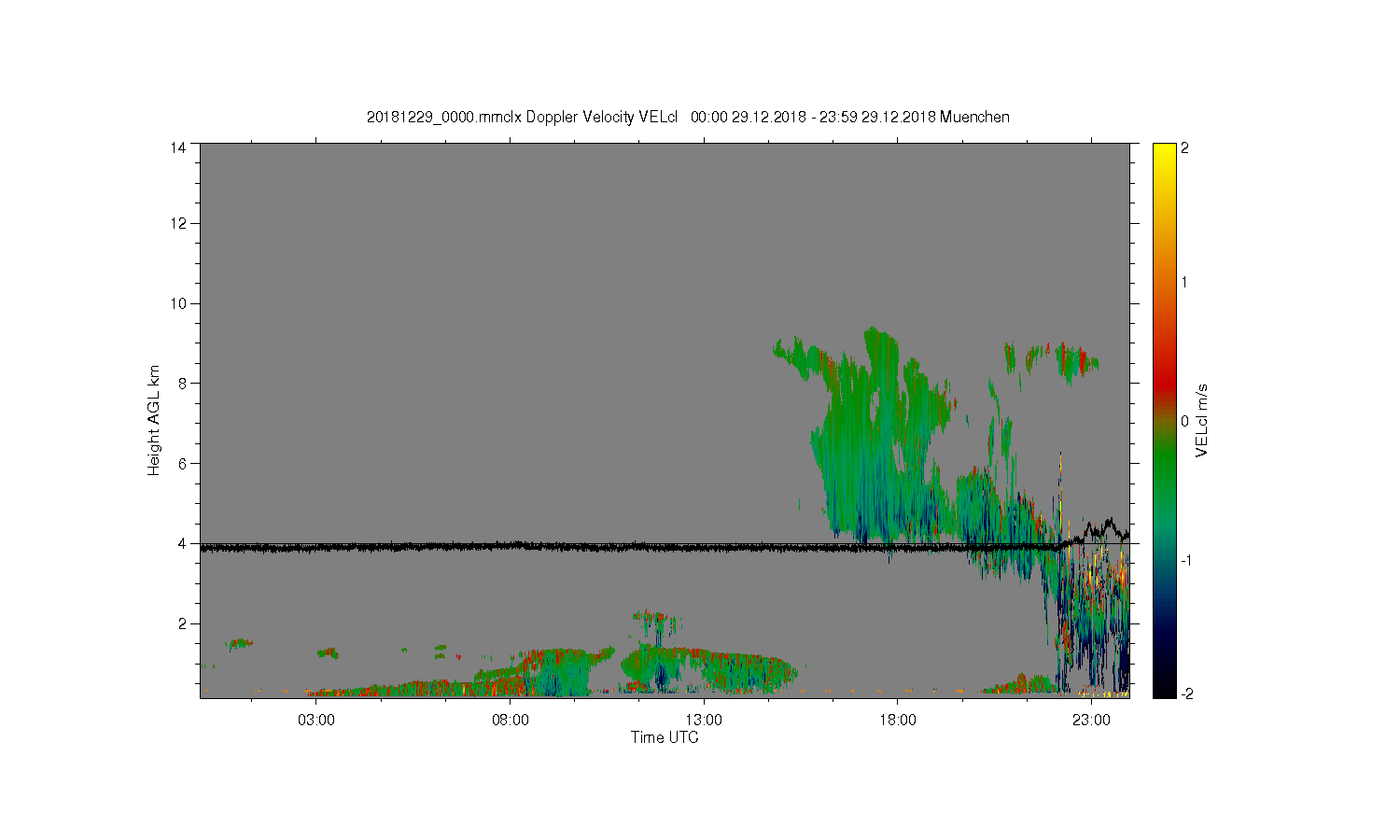This screenshot has width=1400, height=840.
Task: Click the 08:00 time tick label
Action: [511, 721]
